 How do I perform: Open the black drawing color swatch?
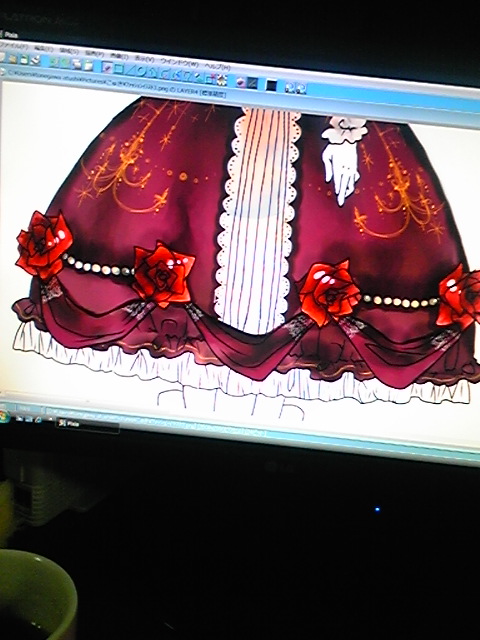point(271,85)
